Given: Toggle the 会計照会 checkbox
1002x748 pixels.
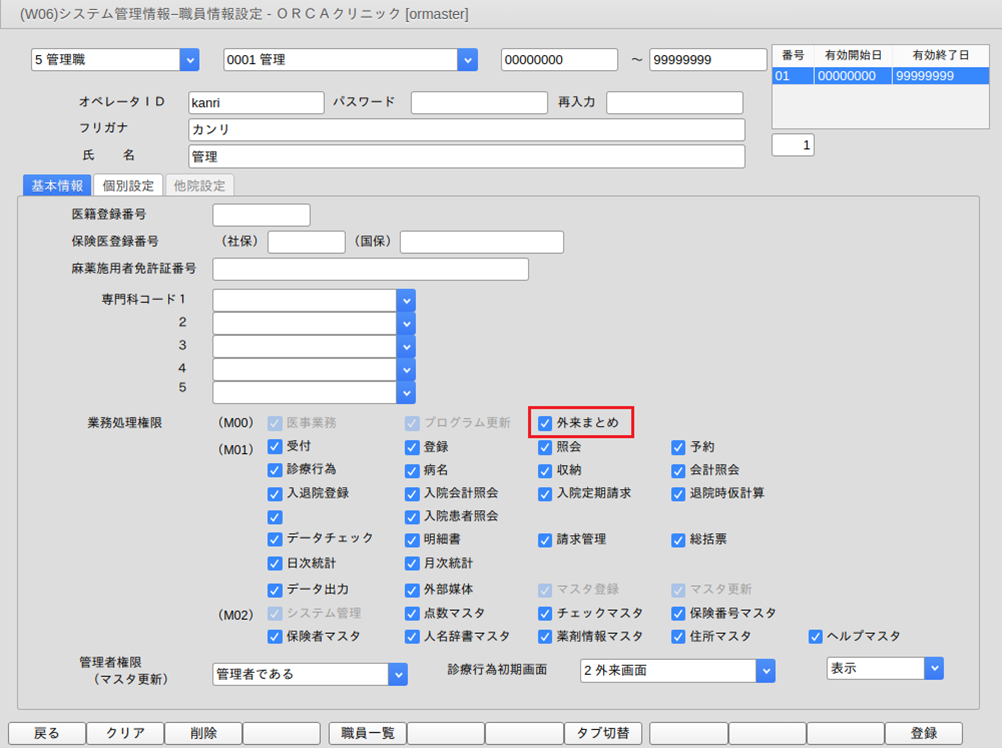Looking at the screenshot, I should point(679,470).
